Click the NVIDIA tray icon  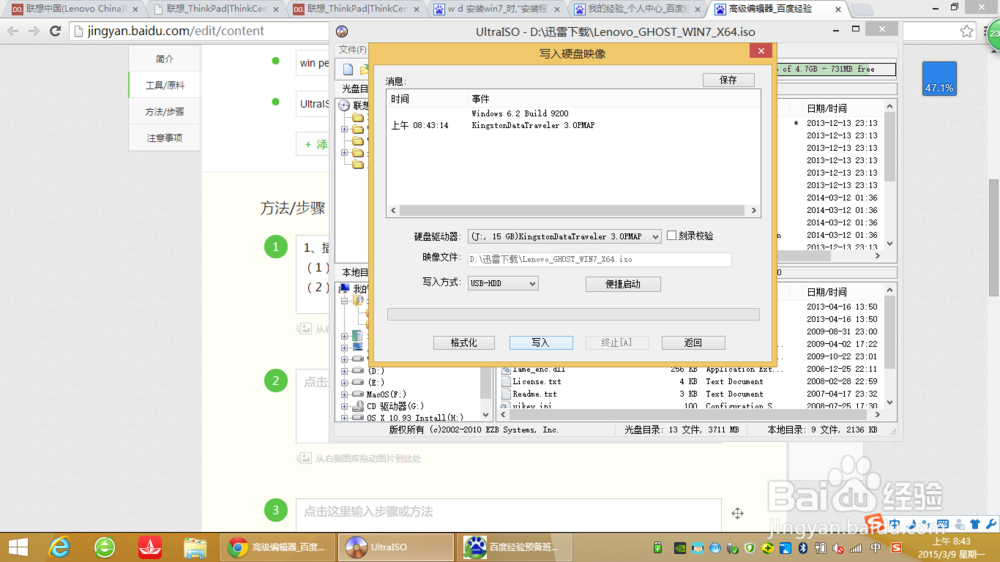pyautogui.click(x=680, y=548)
